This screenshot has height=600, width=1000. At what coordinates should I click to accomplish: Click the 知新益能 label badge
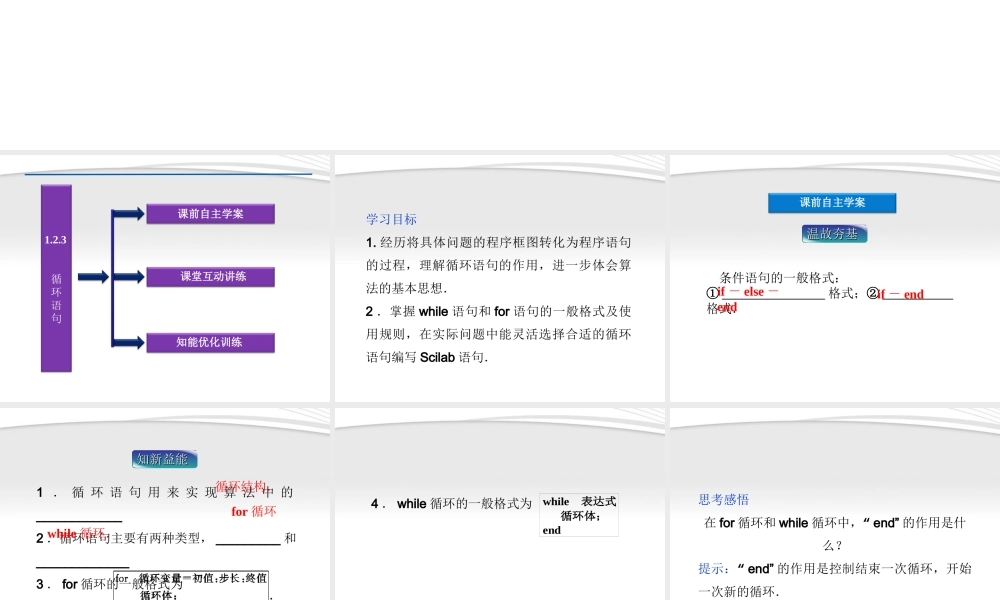[x=165, y=459]
